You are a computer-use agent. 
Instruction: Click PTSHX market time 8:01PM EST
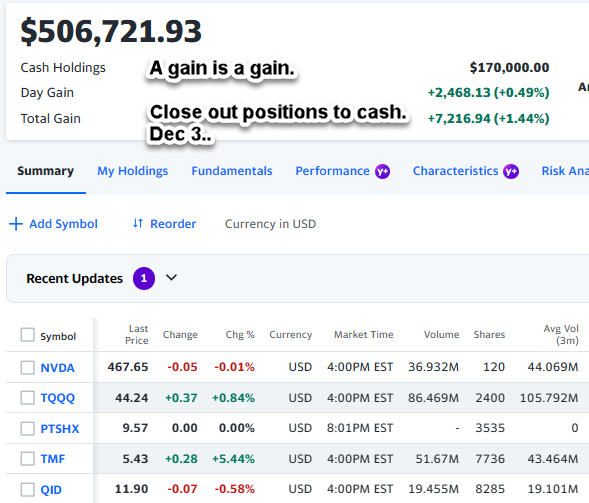click(360, 428)
